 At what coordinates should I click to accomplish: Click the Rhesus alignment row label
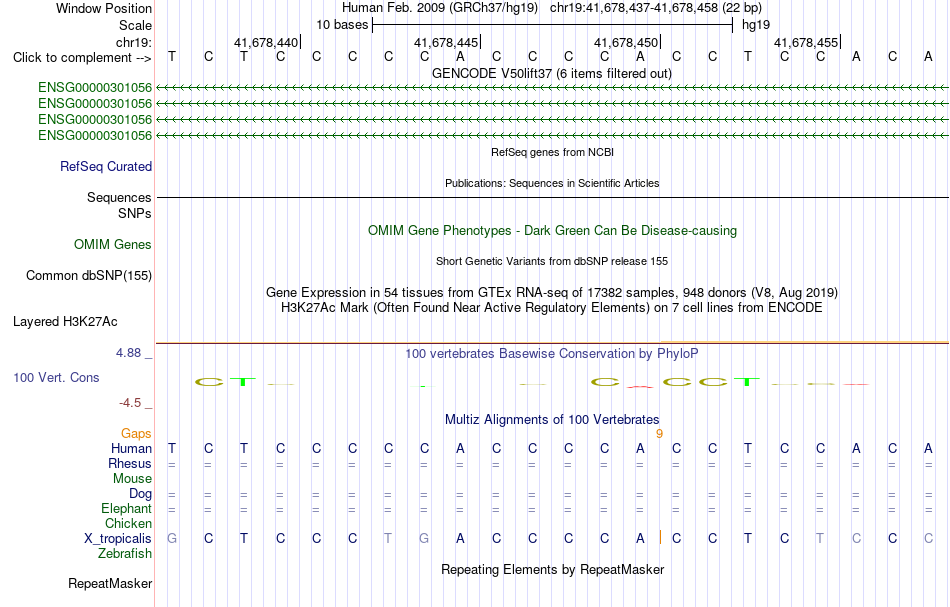point(130,463)
